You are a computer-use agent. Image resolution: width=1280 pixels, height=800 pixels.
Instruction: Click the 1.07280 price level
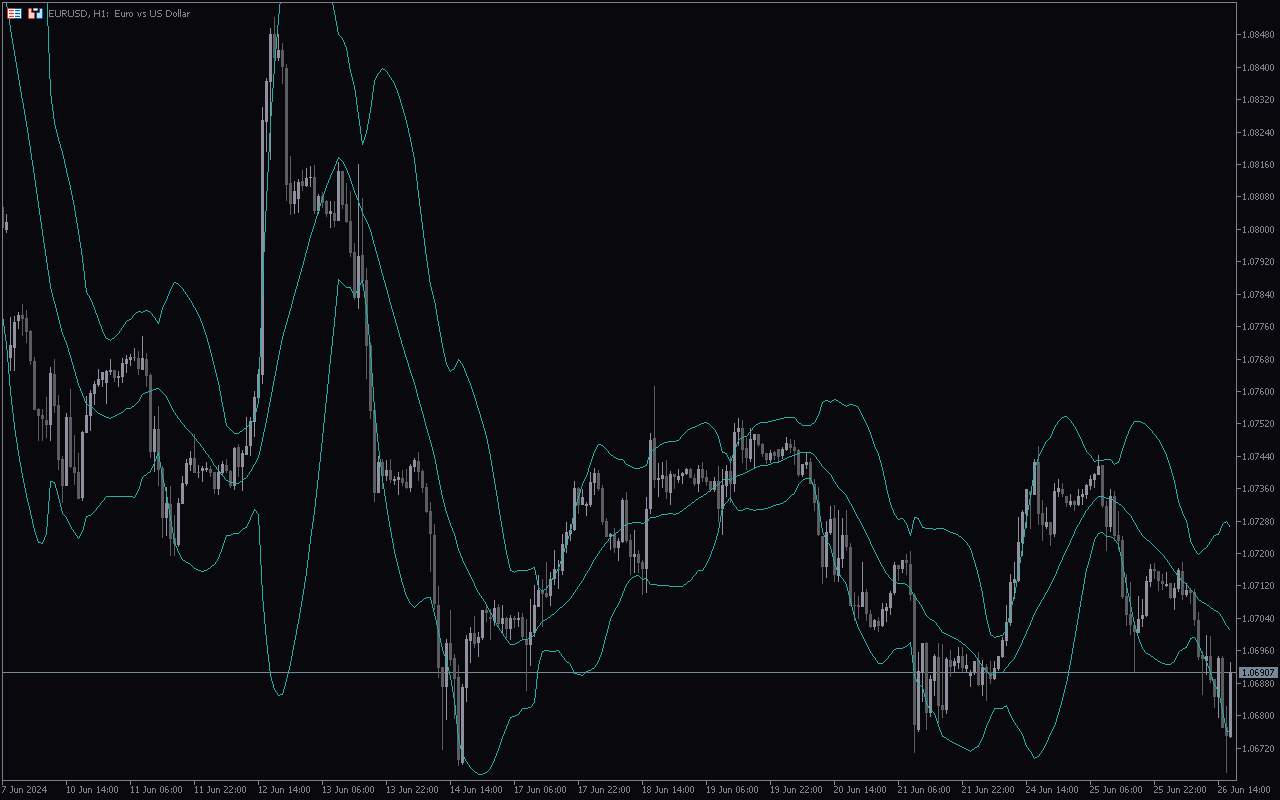(x=1257, y=521)
